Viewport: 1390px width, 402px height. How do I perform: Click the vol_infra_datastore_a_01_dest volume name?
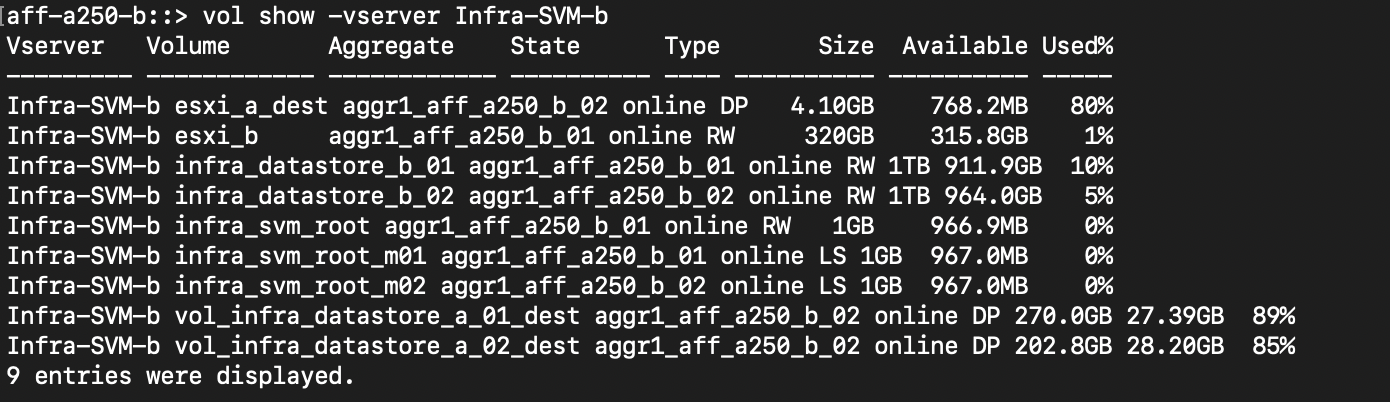377,317
